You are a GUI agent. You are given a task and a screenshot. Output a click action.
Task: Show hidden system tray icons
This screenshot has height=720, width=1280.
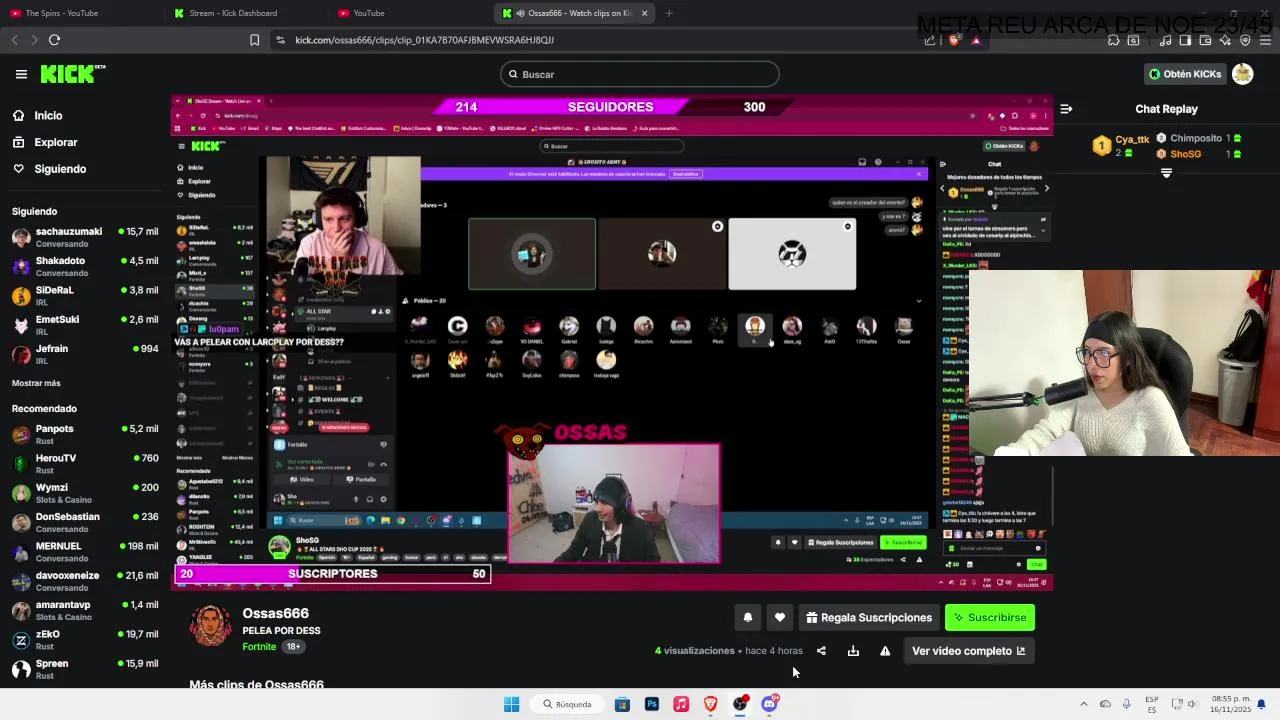(x=1084, y=704)
